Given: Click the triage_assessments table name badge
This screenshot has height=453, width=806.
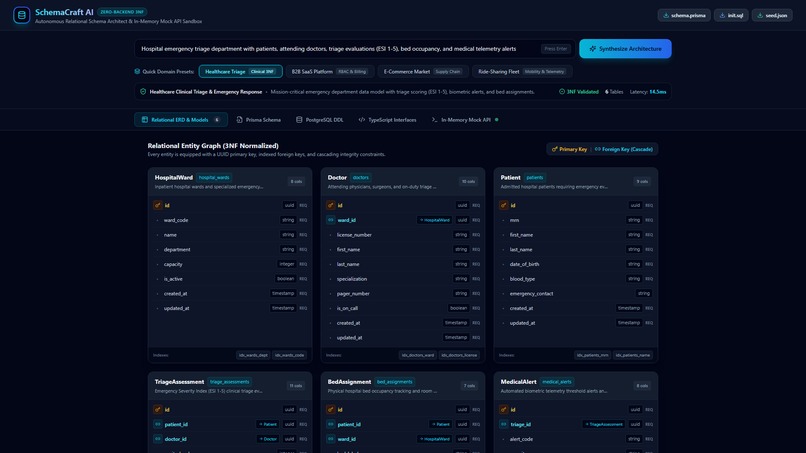Looking at the screenshot, I should (x=229, y=382).
